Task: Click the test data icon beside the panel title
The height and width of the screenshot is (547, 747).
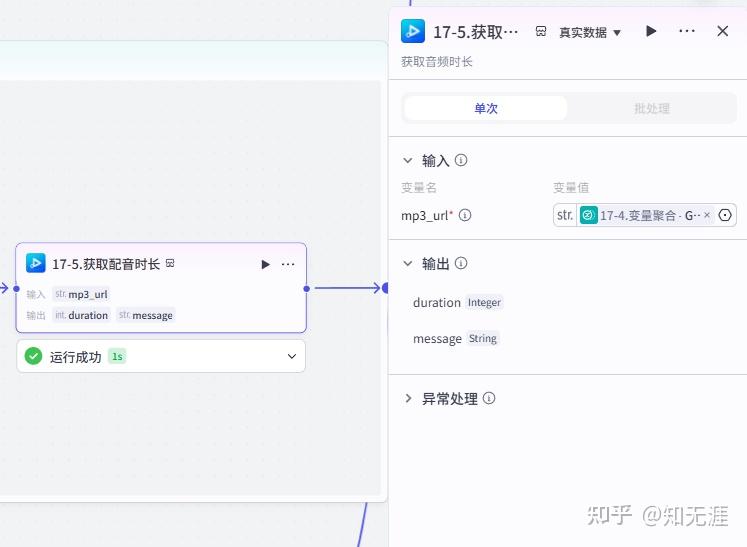Action: pyautogui.click(x=541, y=31)
